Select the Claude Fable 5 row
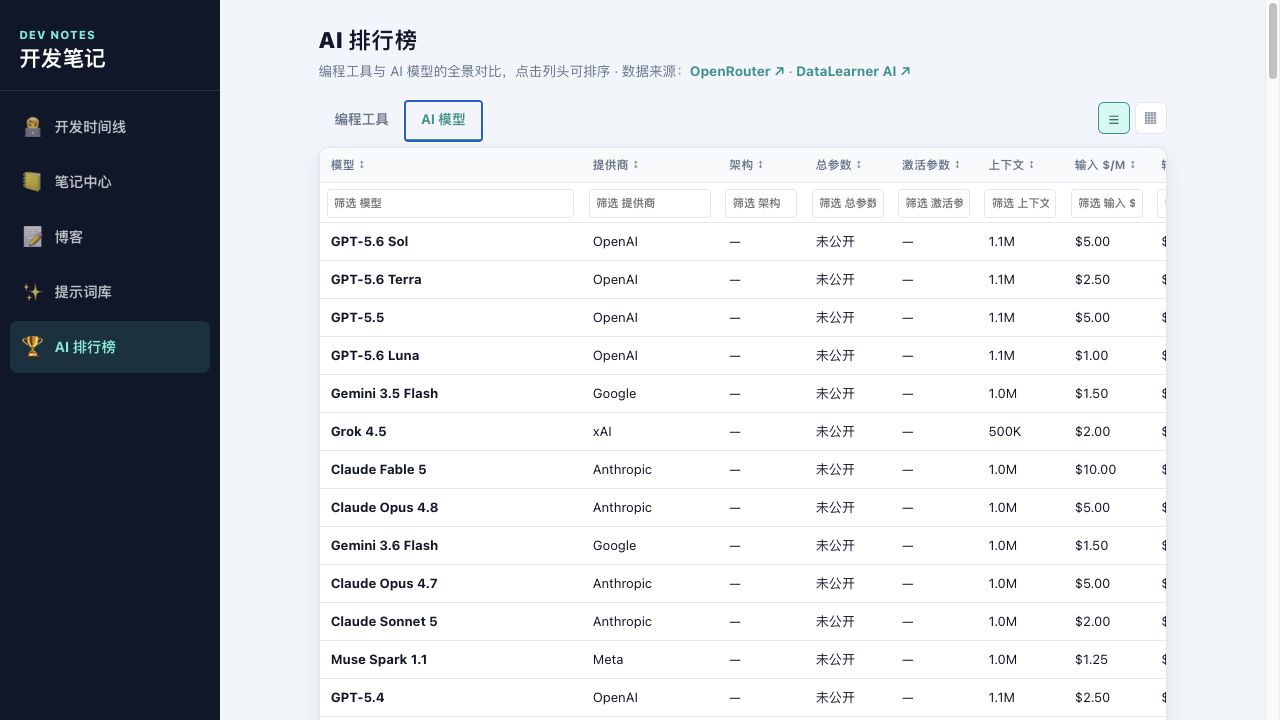The image size is (1280, 720). click(743, 470)
